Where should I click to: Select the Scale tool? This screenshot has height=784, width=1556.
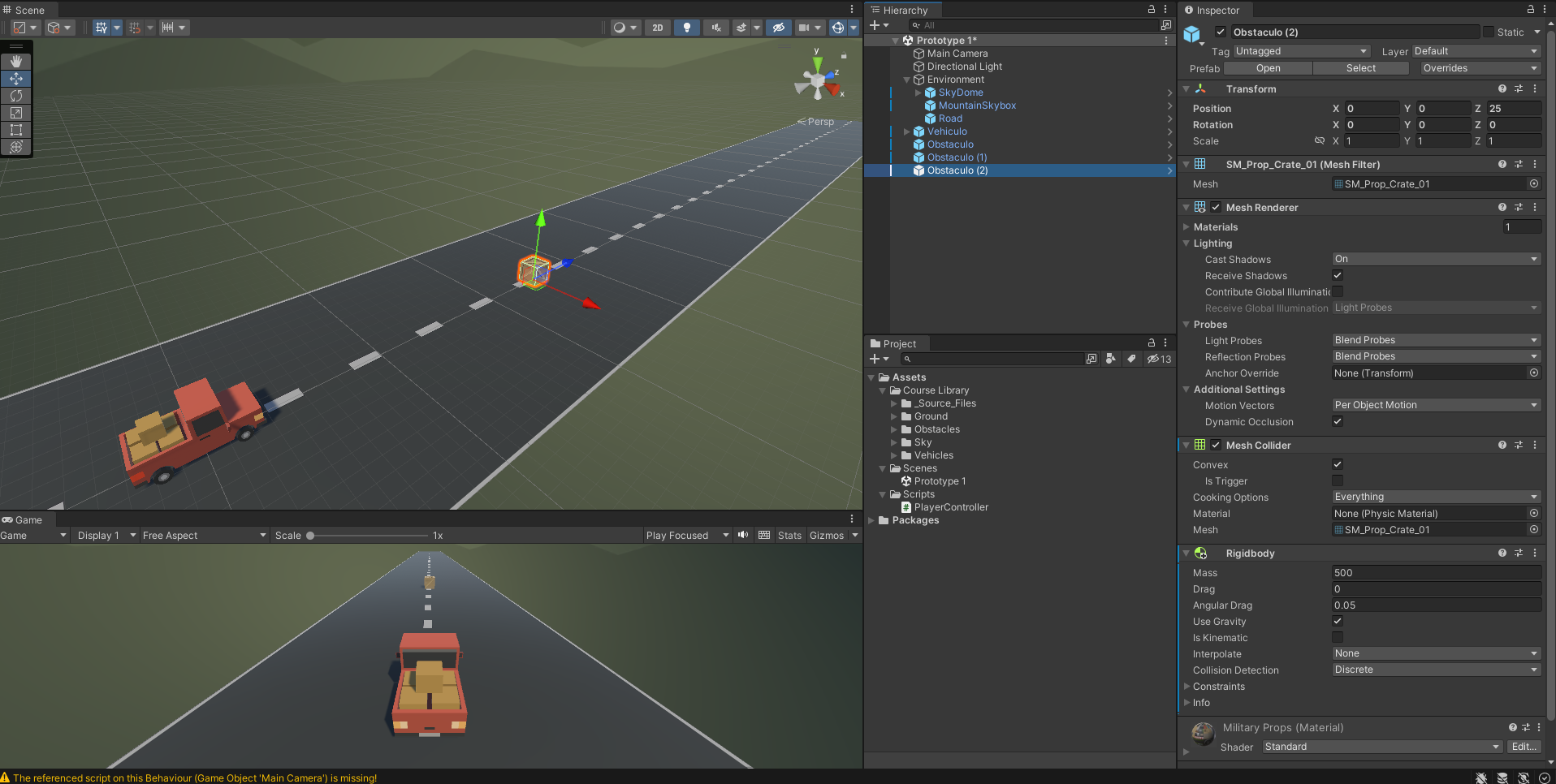(16, 113)
